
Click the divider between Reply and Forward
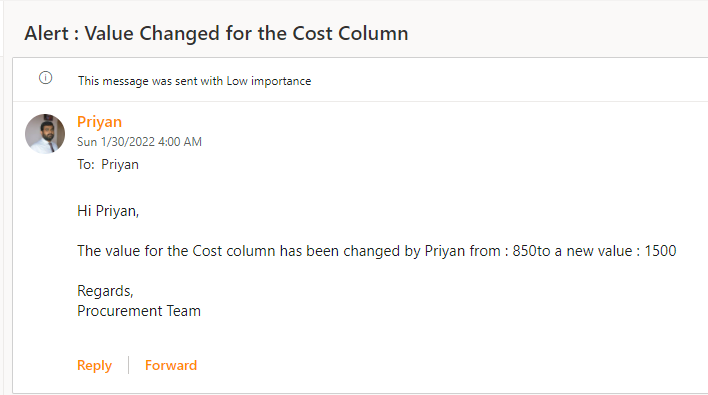pyautogui.click(x=129, y=365)
